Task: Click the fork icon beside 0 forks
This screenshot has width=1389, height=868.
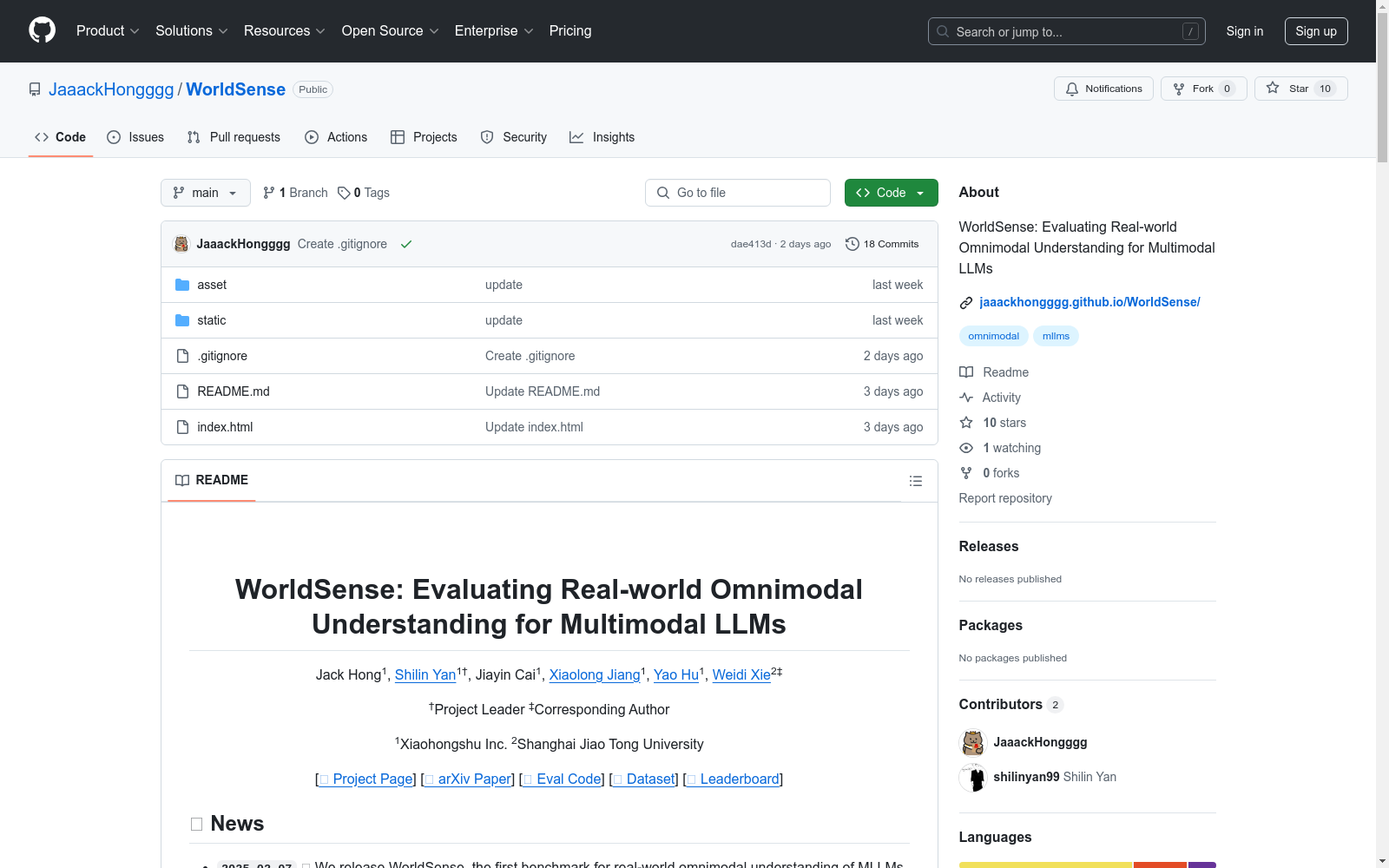Action: coord(966,473)
